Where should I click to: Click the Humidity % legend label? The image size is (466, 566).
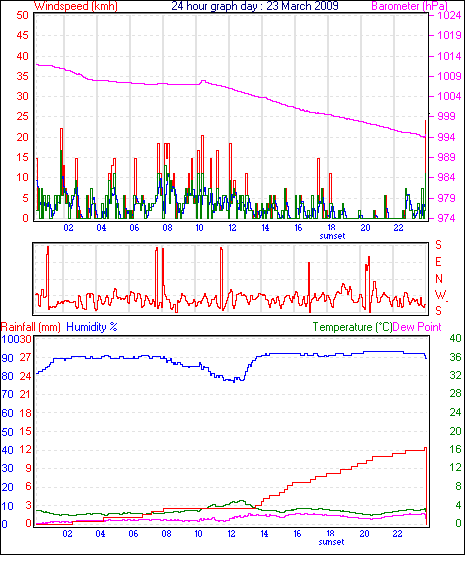point(92,327)
